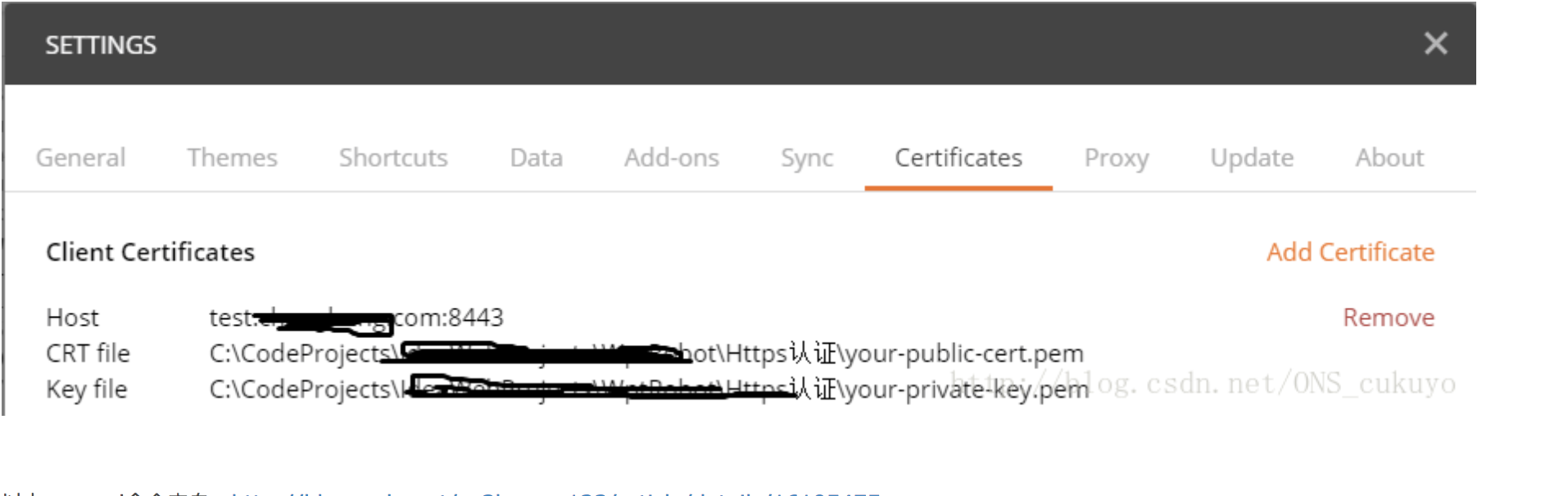Image resolution: width=1568 pixels, height=496 pixels.
Task: Switch to the Sync tab
Action: [x=806, y=157]
